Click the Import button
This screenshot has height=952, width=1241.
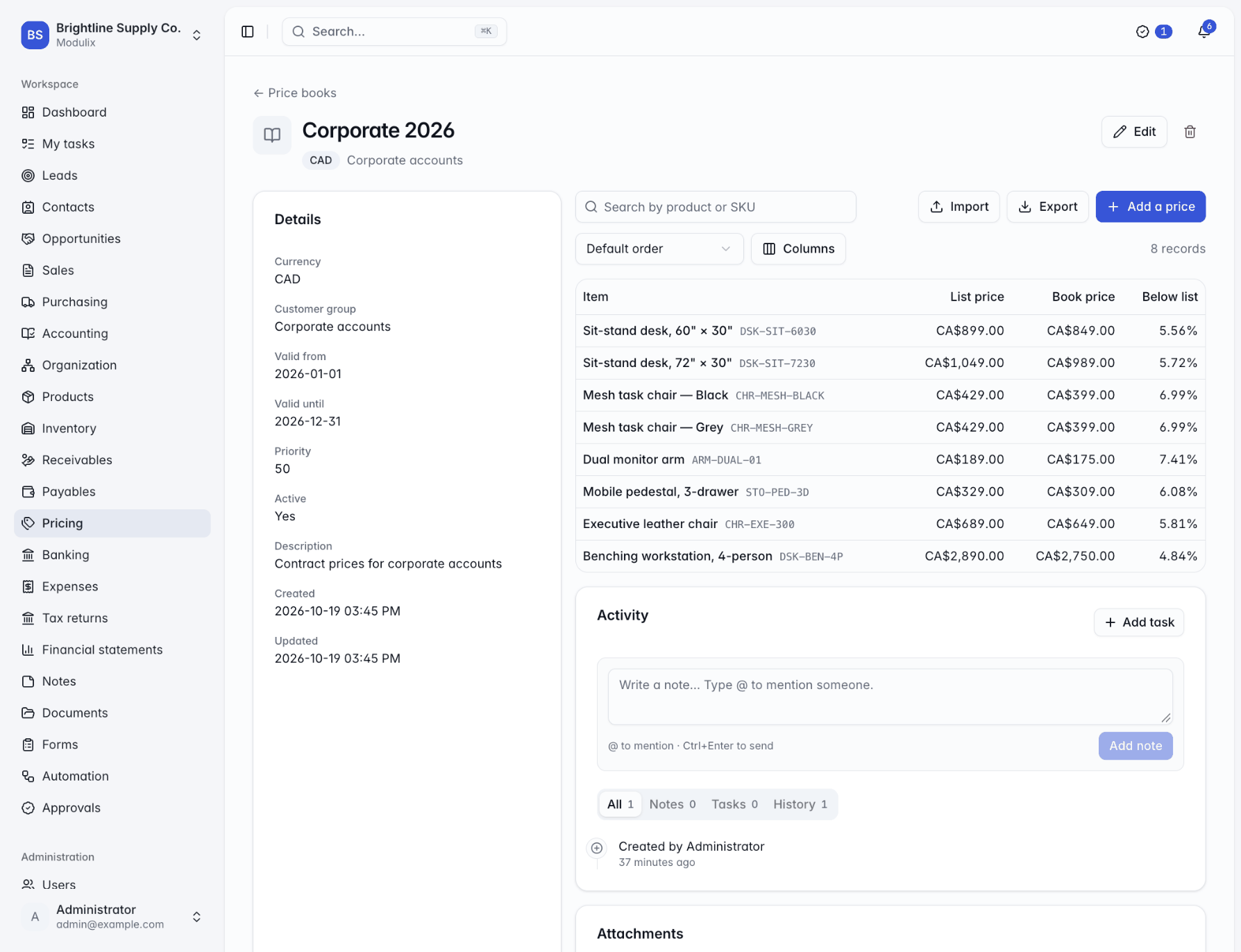click(959, 207)
